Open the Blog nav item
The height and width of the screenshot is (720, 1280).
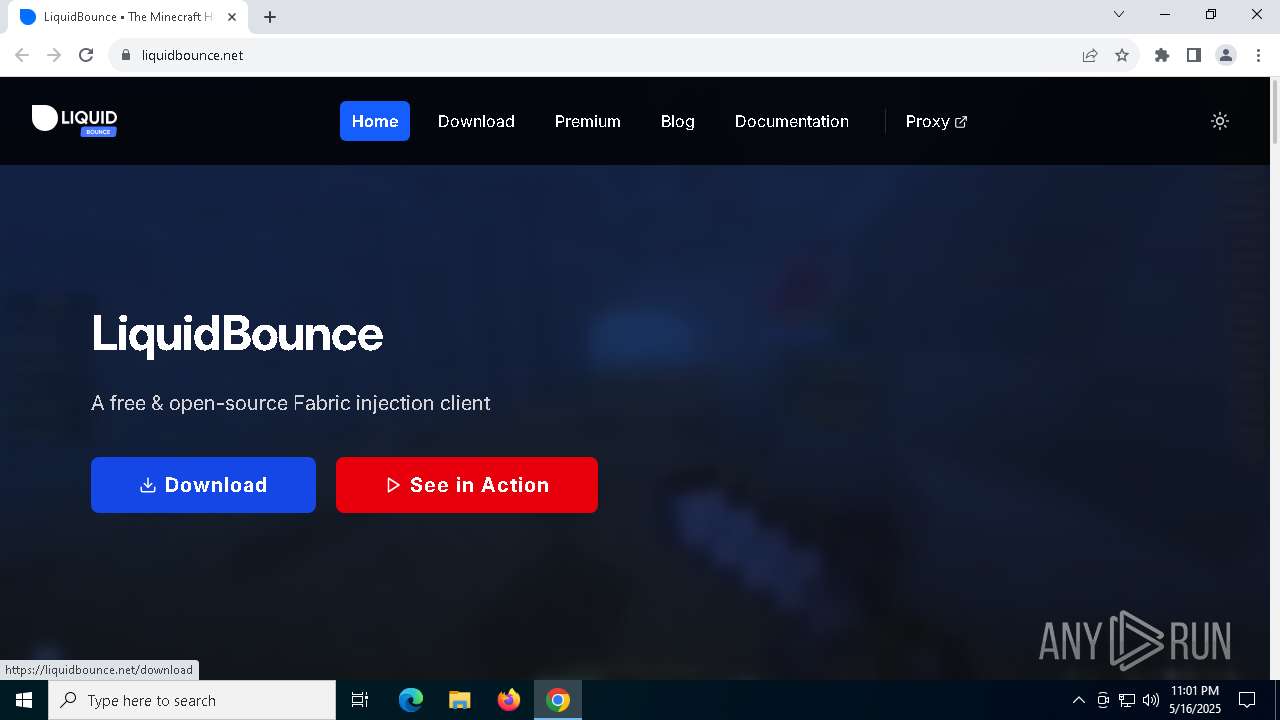[678, 121]
